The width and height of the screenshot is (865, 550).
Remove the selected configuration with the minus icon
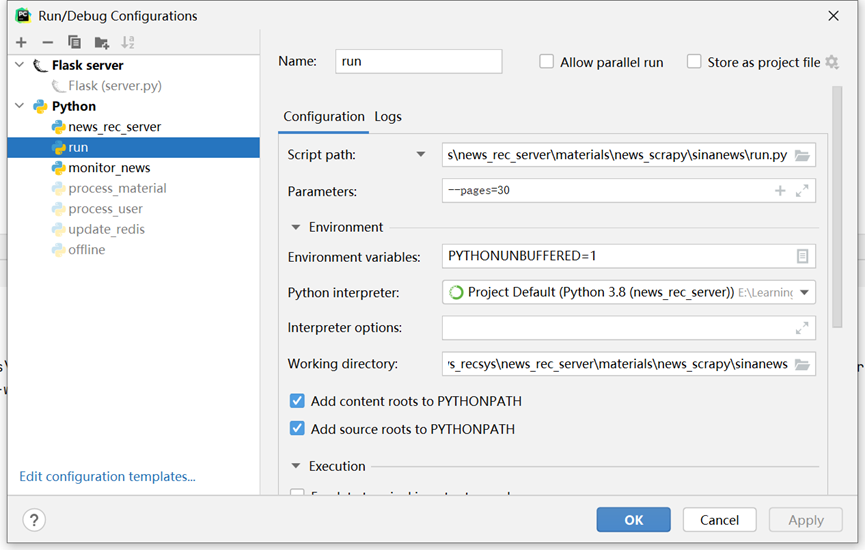point(47,42)
